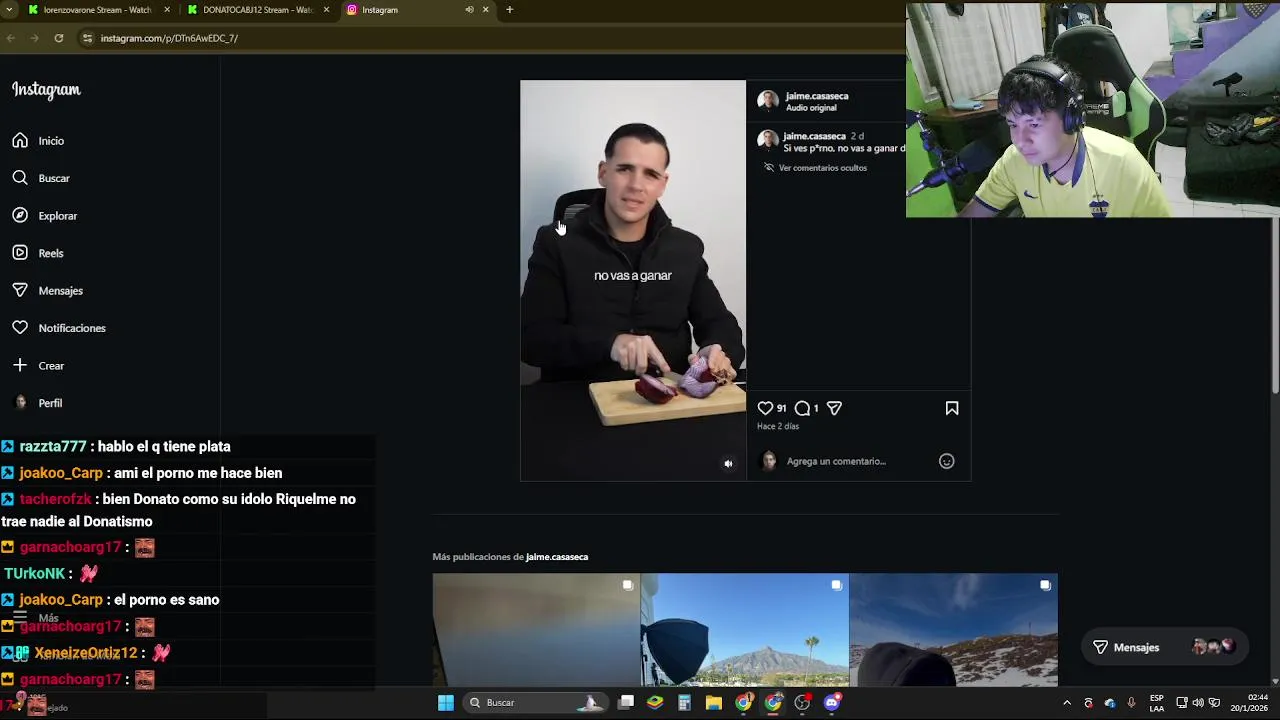Image resolution: width=1280 pixels, height=720 pixels.
Task: Open comments bubble icon on post
Action: pyautogui.click(x=802, y=408)
